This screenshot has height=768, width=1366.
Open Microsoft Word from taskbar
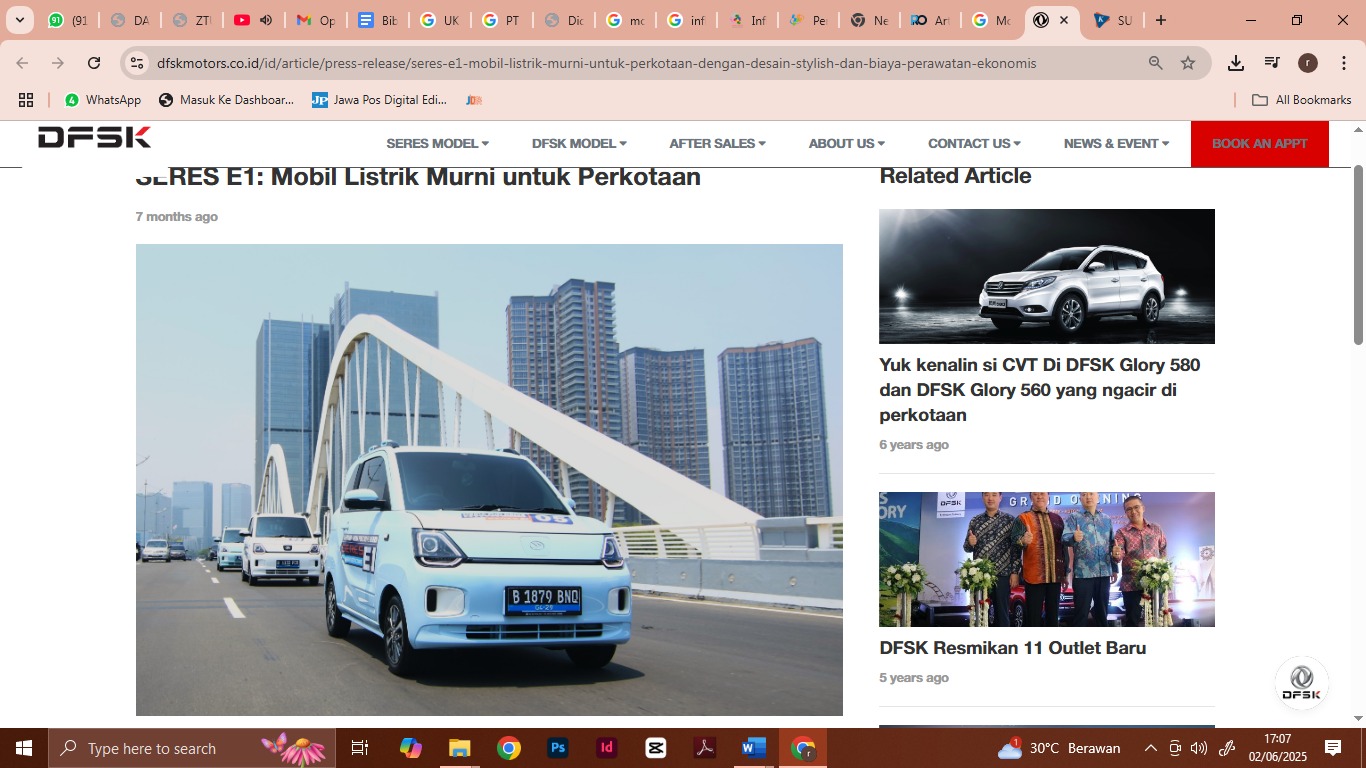click(754, 748)
